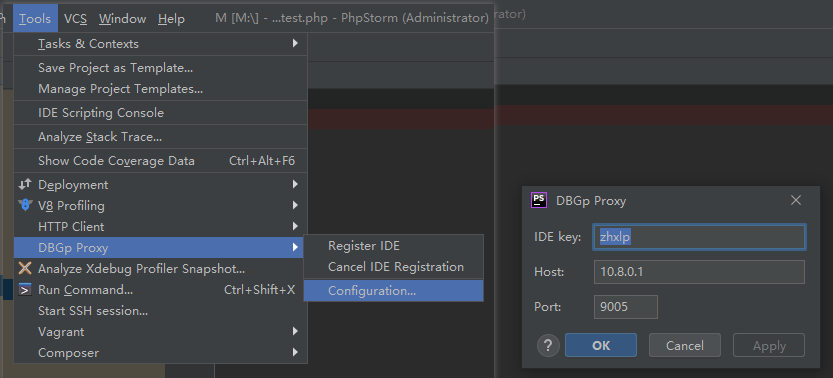Choose Manage Project Templates
The image size is (833, 378).
(x=160, y=89)
